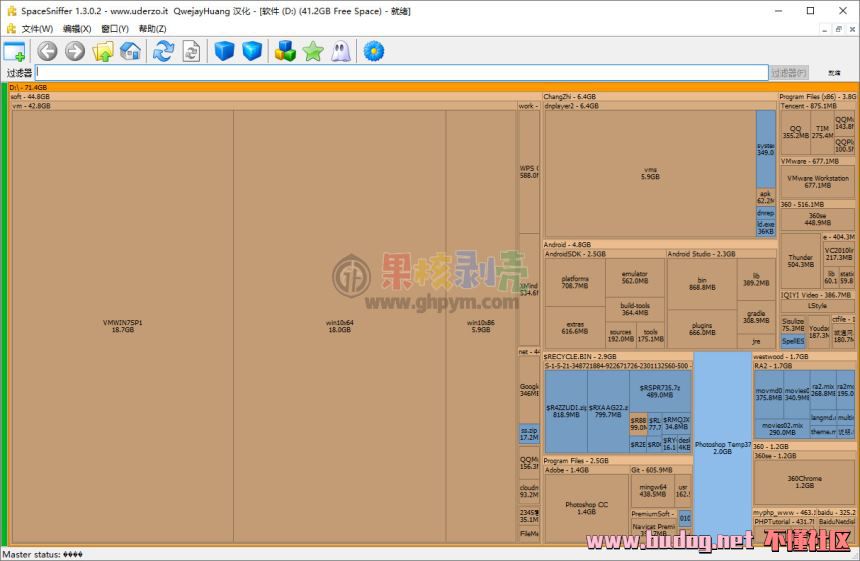Select the 360se 448.9MB block

click(817, 219)
